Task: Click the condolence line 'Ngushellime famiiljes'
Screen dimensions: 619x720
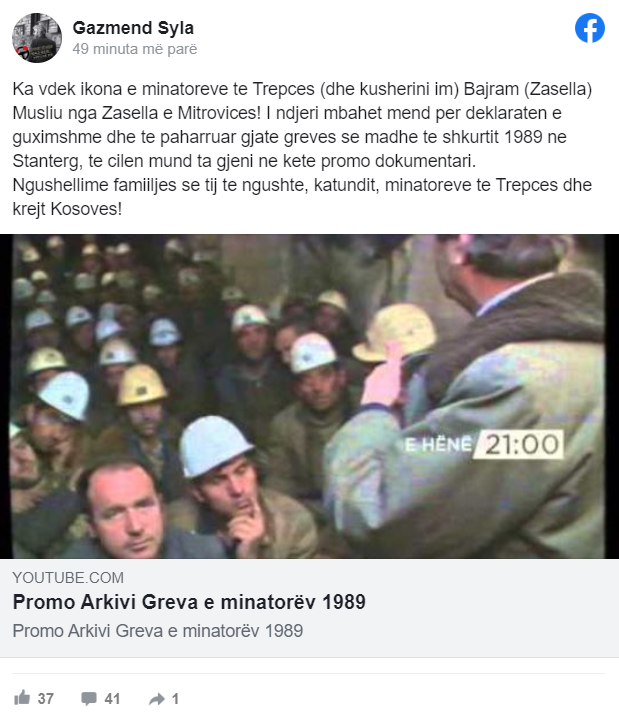Action: [302, 197]
